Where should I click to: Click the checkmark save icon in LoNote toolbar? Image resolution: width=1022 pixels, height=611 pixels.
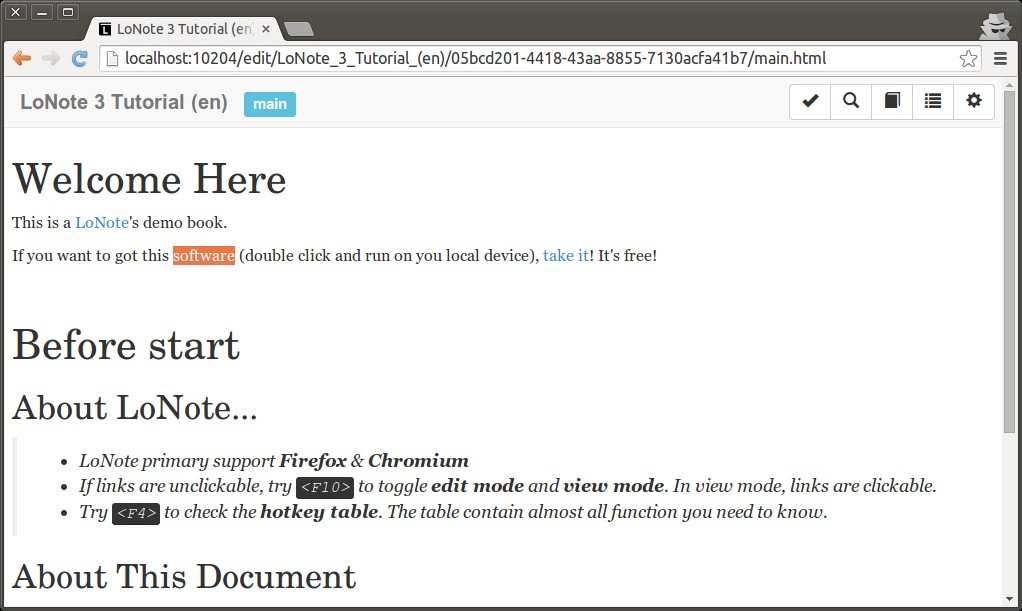click(810, 101)
